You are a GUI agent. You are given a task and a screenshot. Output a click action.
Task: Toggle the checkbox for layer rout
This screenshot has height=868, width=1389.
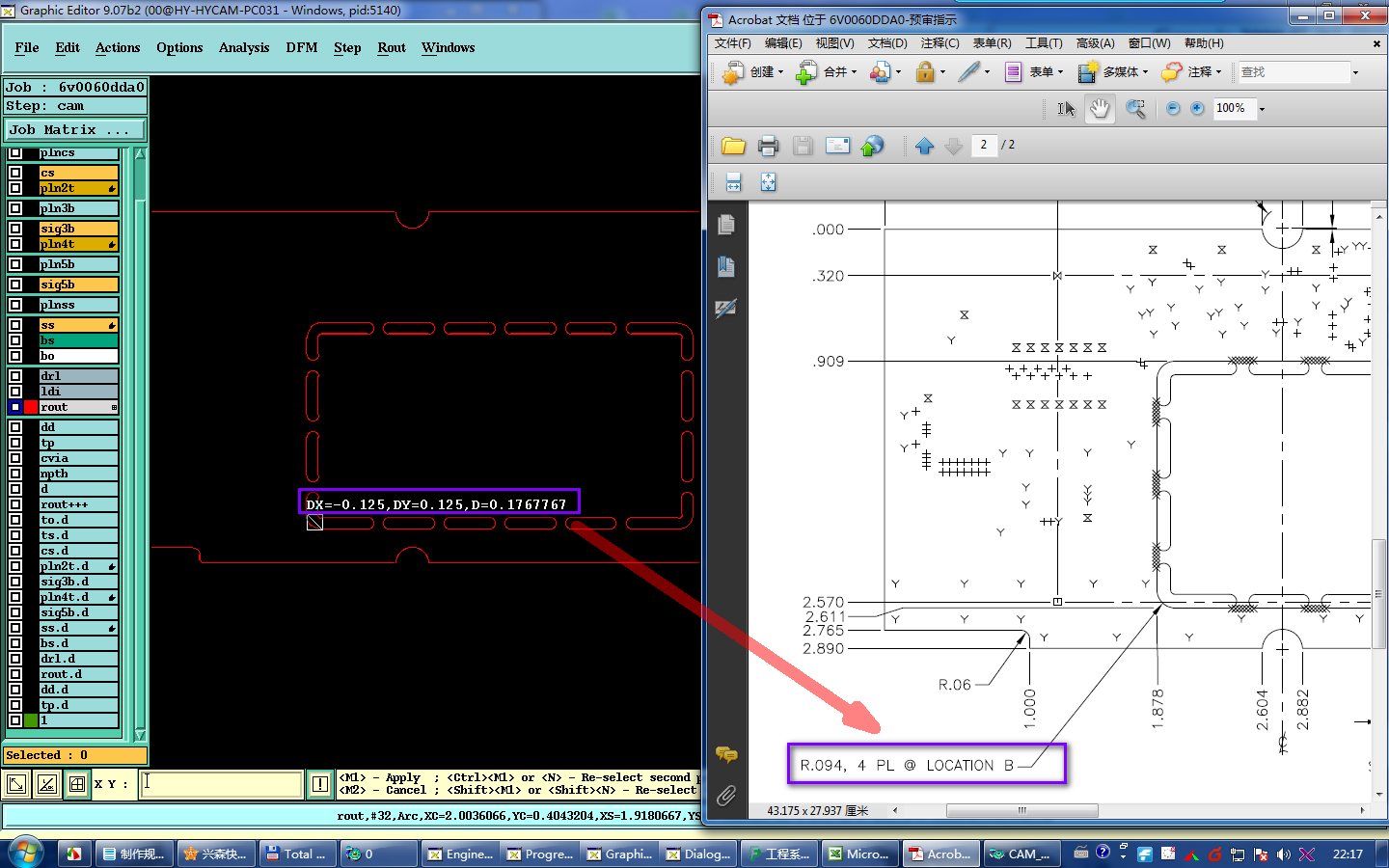pos(15,407)
